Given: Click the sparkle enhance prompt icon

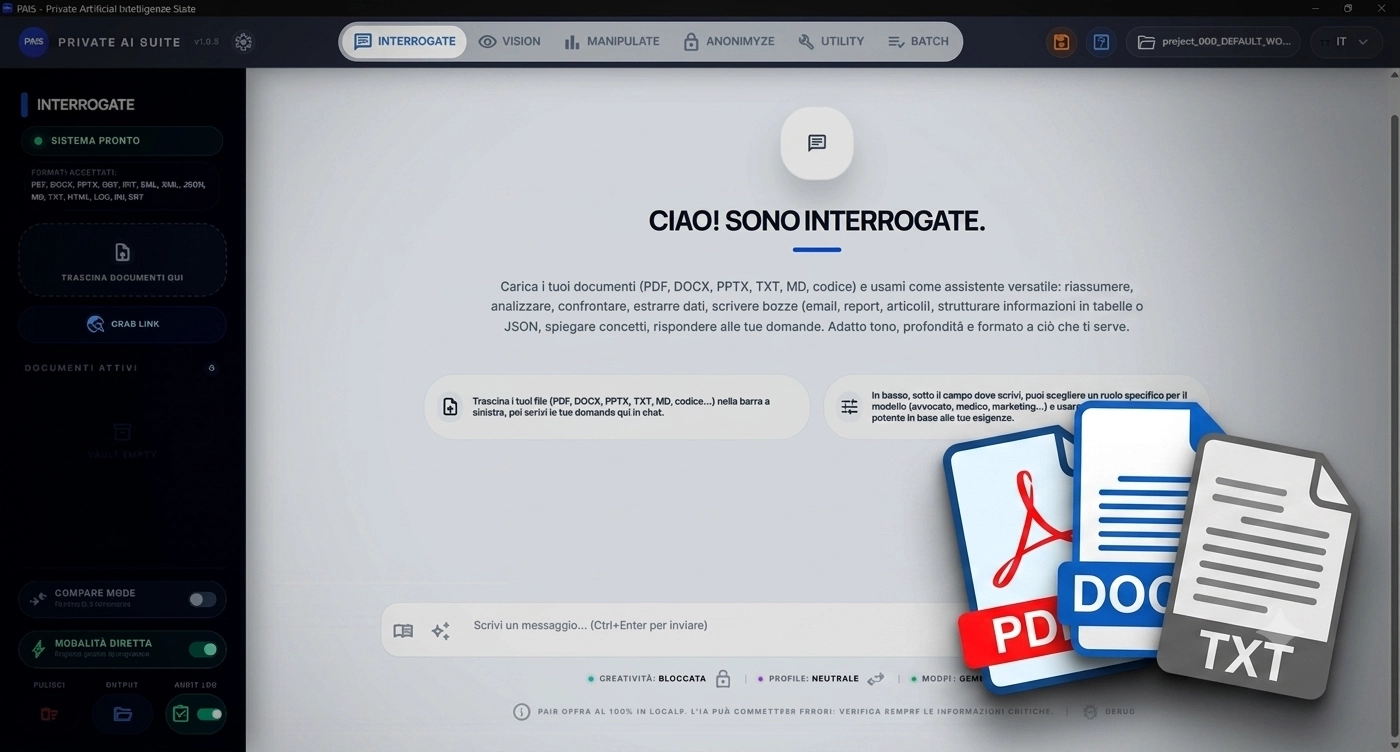Looking at the screenshot, I should (x=440, y=631).
